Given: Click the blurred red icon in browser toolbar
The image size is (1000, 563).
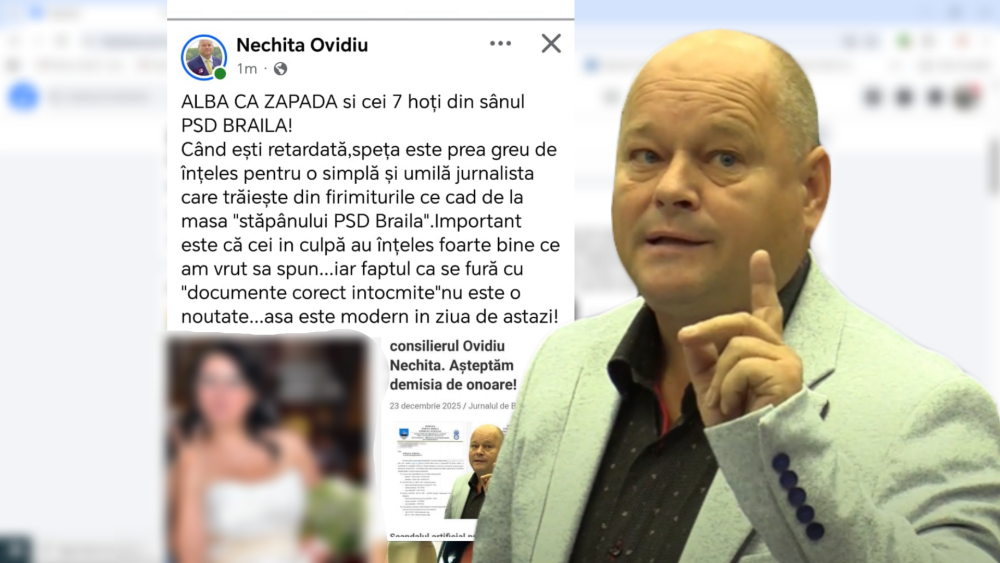Looking at the screenshot, I should coord(963,41).
